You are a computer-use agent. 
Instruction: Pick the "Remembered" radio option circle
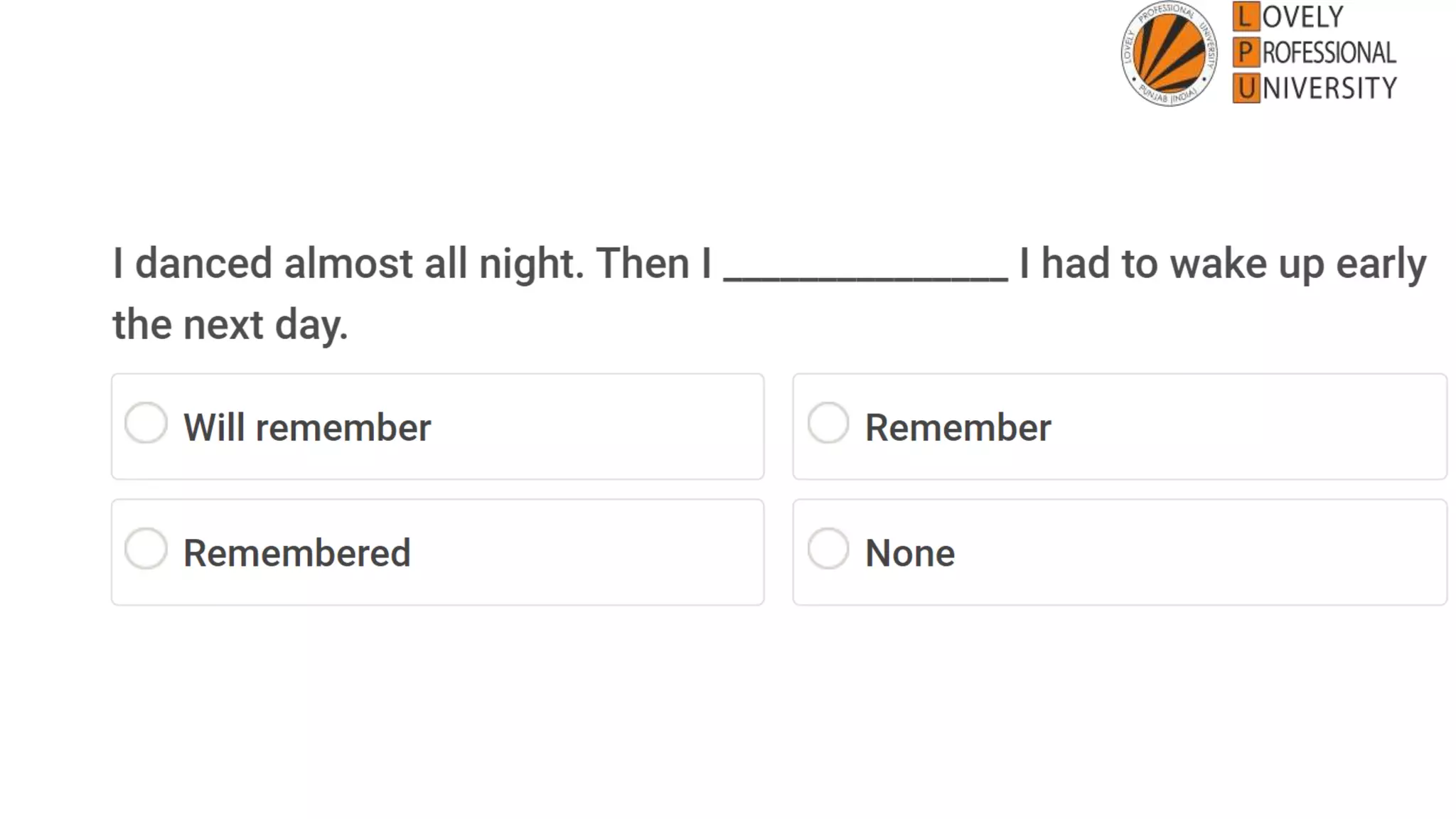[146, 549]
